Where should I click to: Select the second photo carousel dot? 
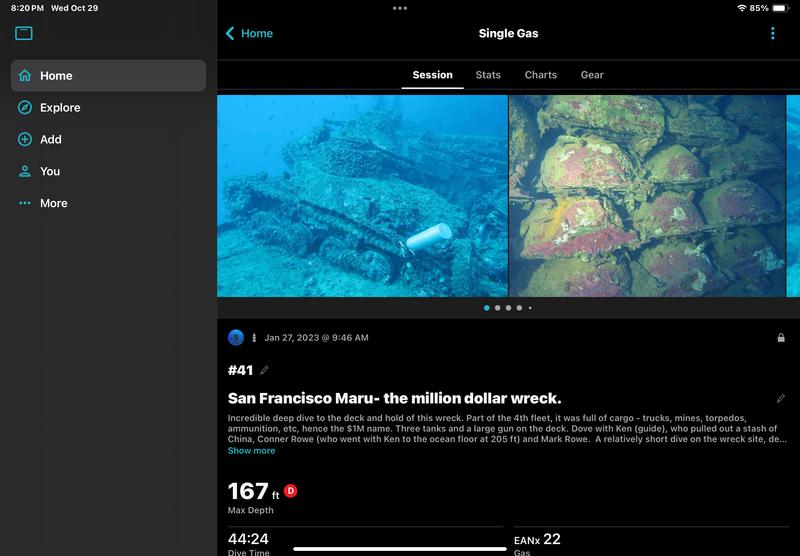click(x=497, y=308)
